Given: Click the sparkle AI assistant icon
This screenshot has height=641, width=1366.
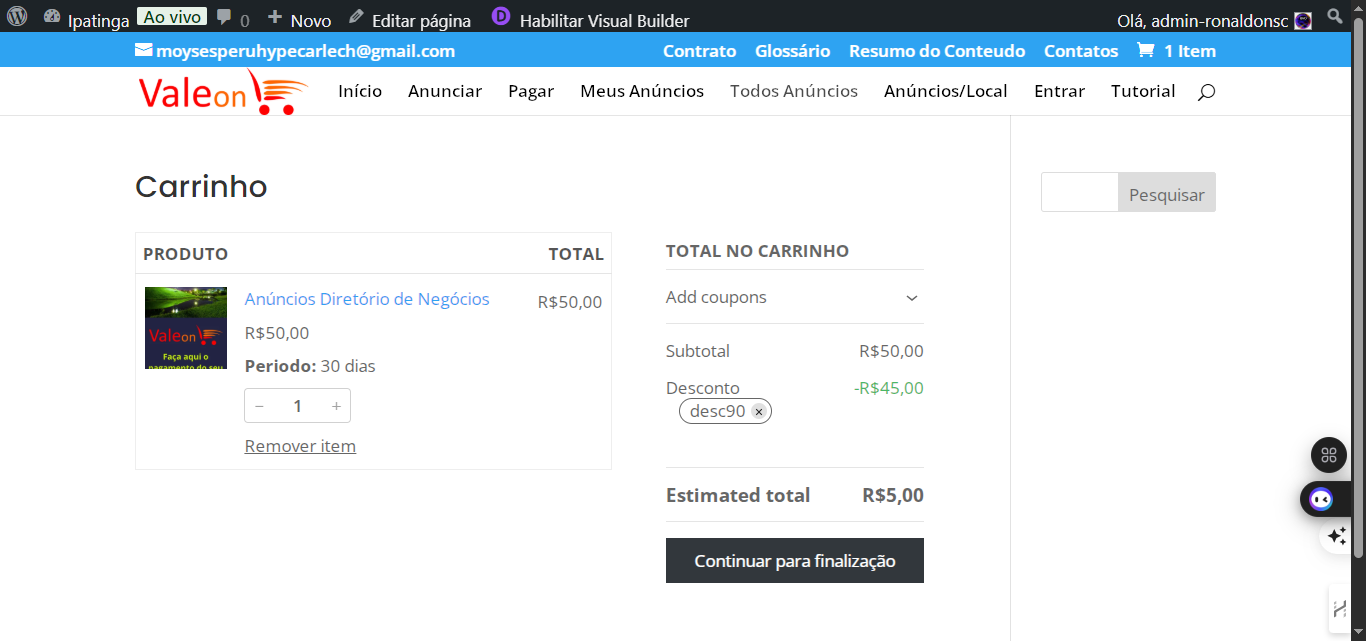Looking at the screenshot, I should [1336, 537].
